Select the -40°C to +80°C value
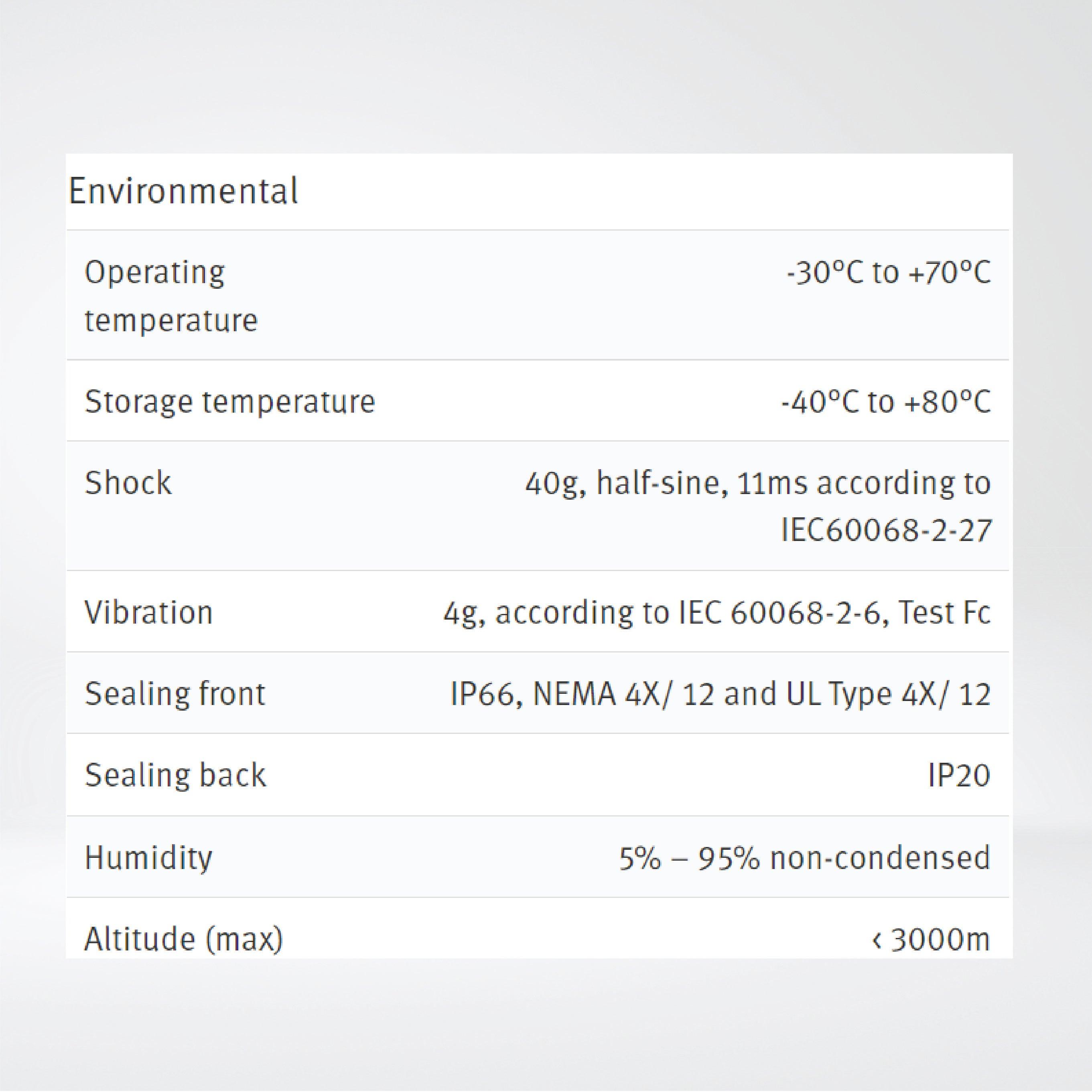The height and width of the screenshot is (1092, 1092). 885,402
